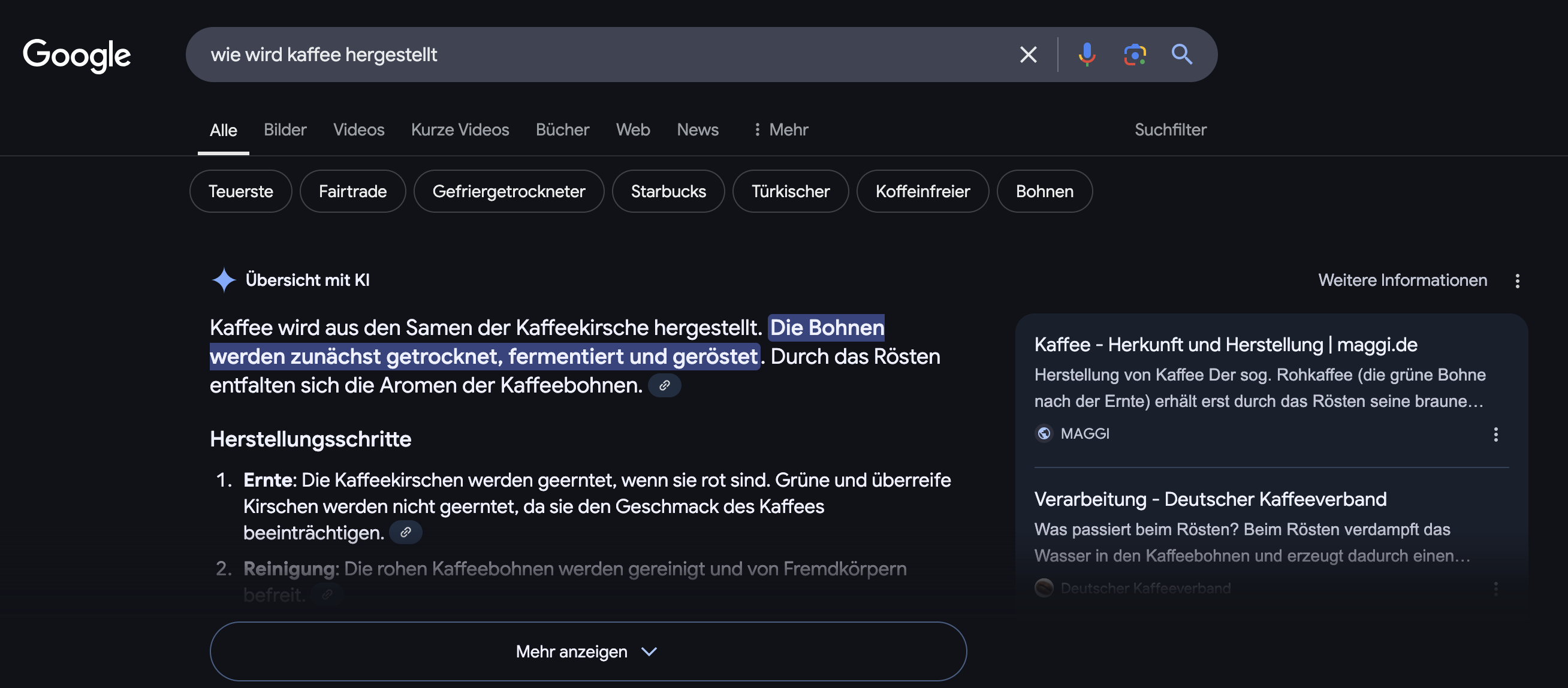Screen dimensions: 1568x688
Task: Open the Google logo homepage link
Action: click(x=77, y=55)
